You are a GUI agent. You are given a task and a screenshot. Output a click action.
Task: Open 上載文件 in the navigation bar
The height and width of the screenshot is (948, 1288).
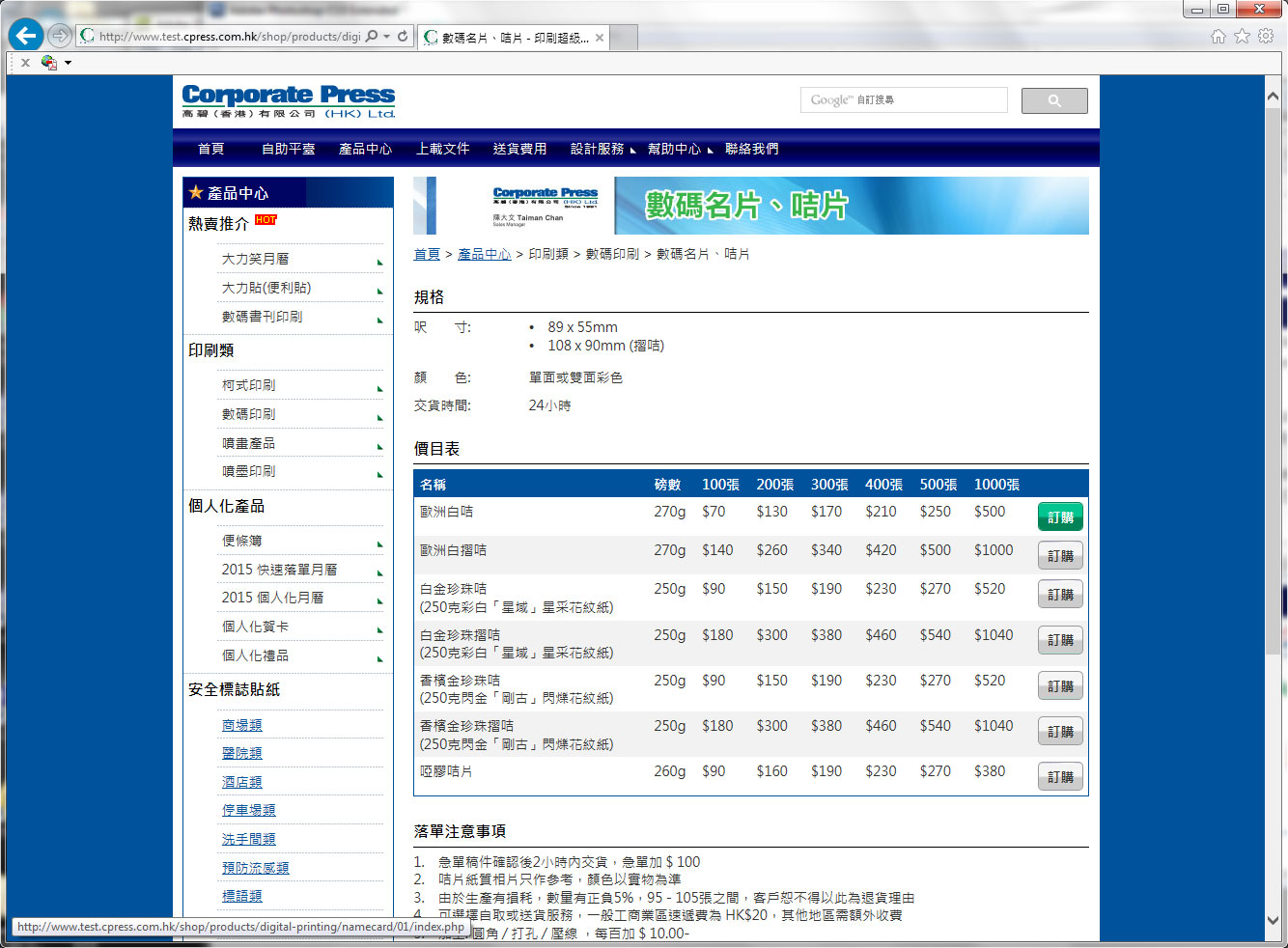point(442,149)
